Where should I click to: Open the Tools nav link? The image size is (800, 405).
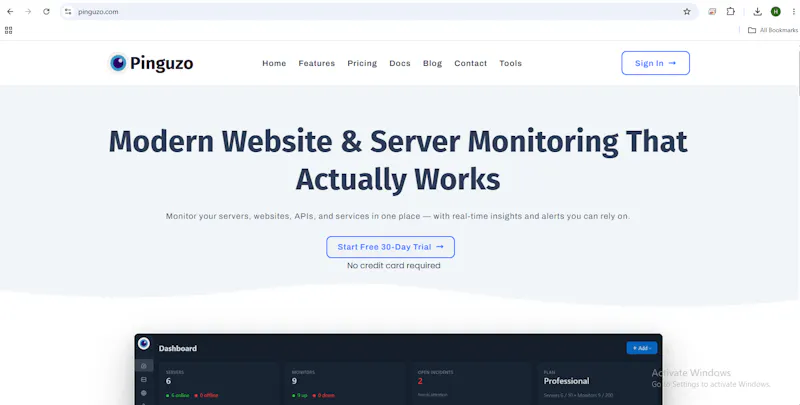pos(511,63)
